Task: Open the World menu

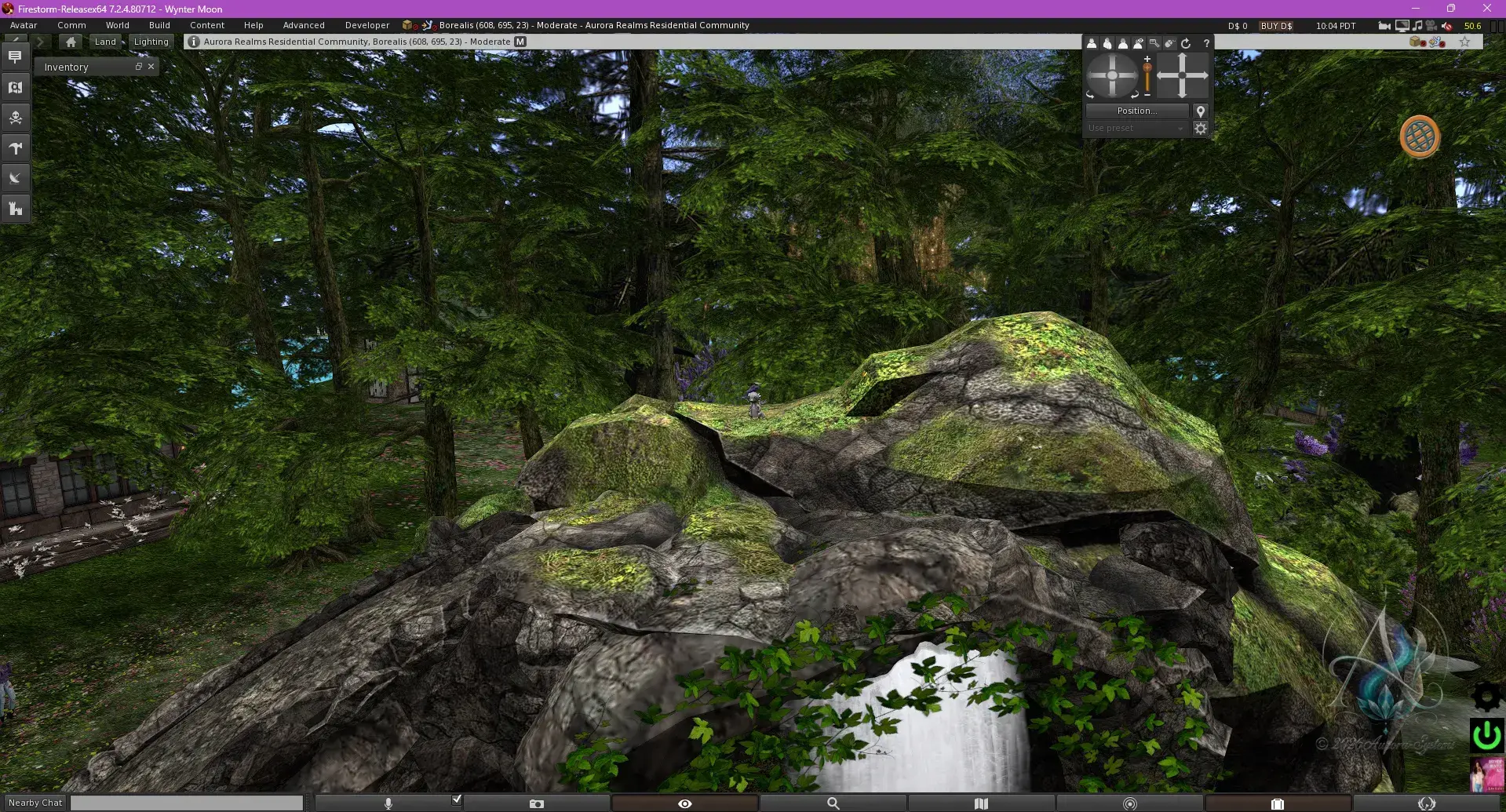Action: 118,25
